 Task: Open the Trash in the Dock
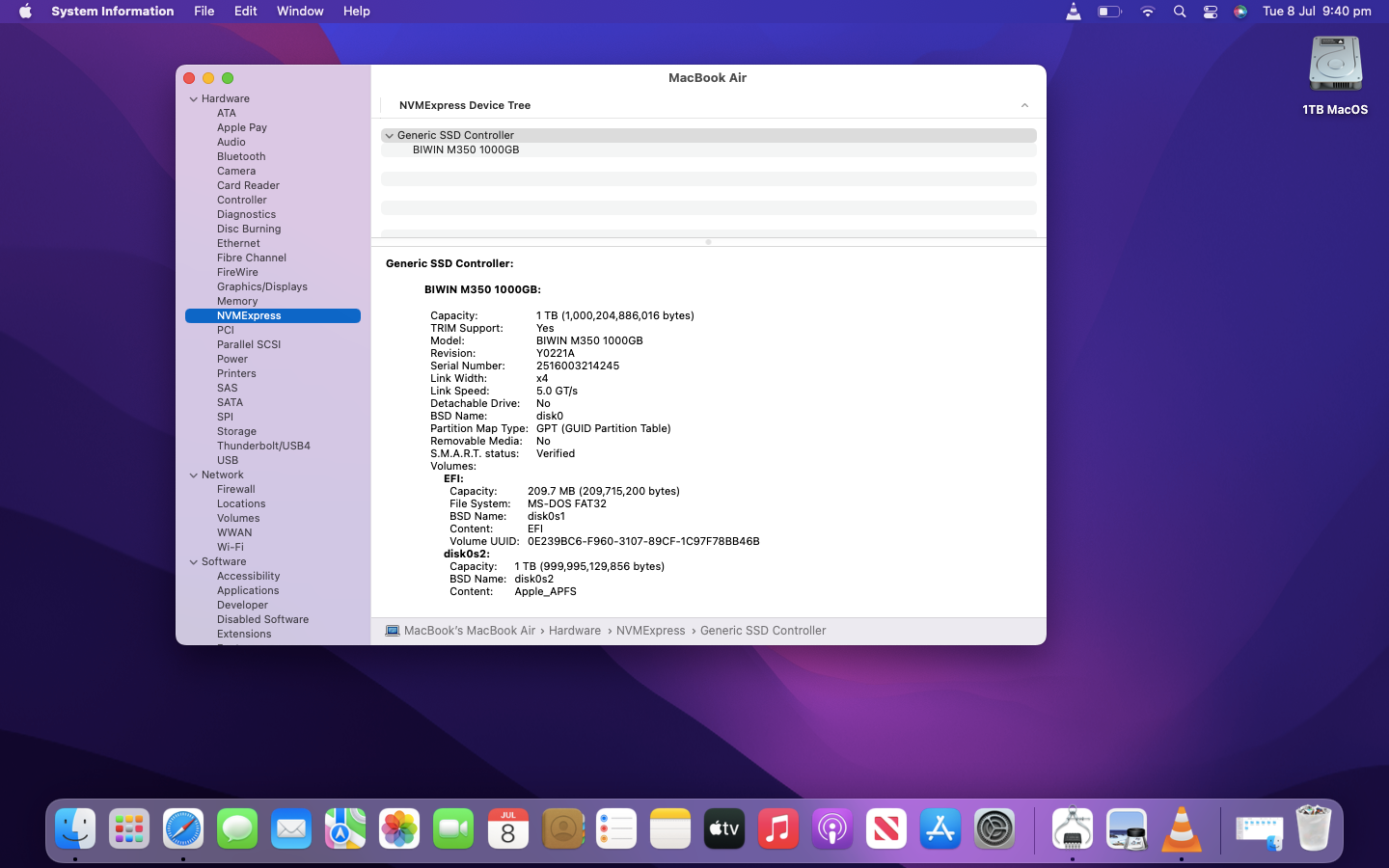click(1313, 828)
